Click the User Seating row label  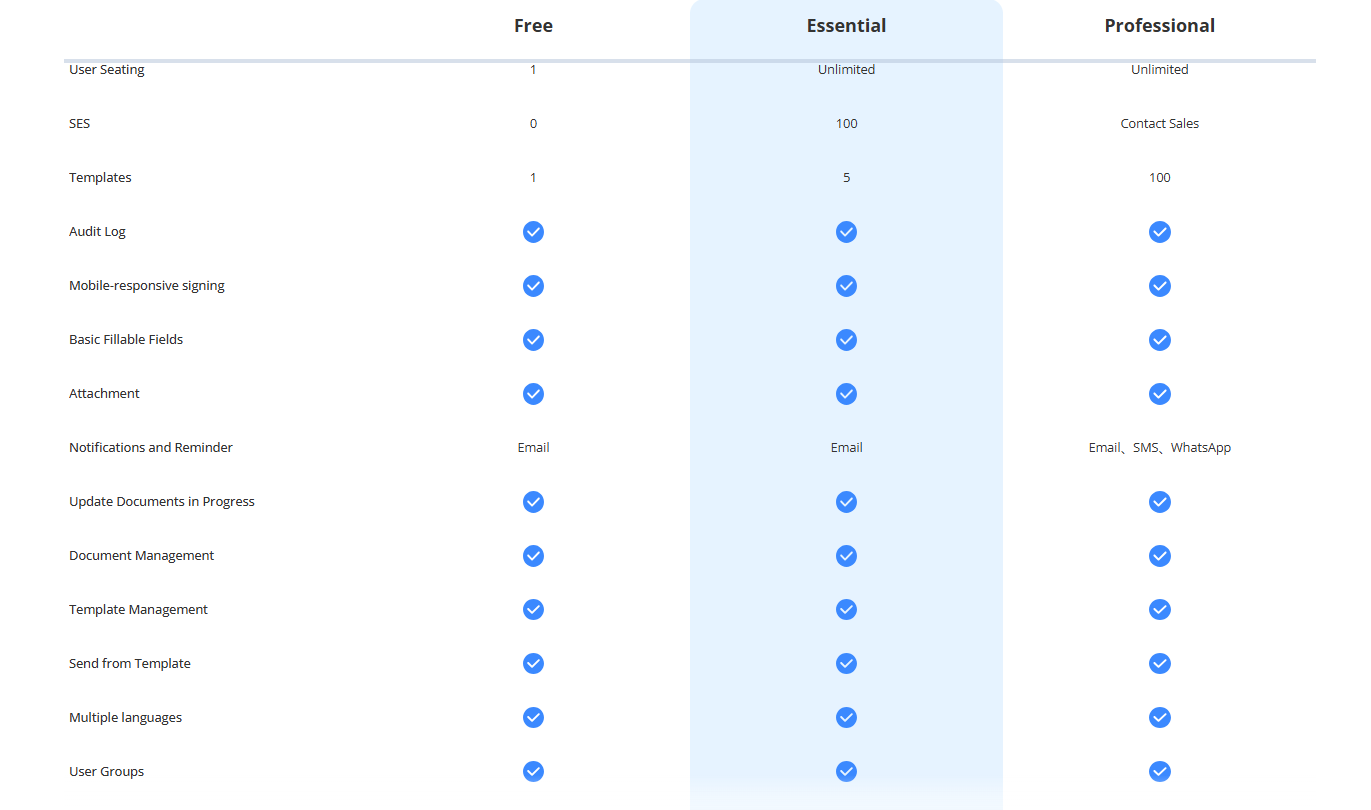pos(107,70)
